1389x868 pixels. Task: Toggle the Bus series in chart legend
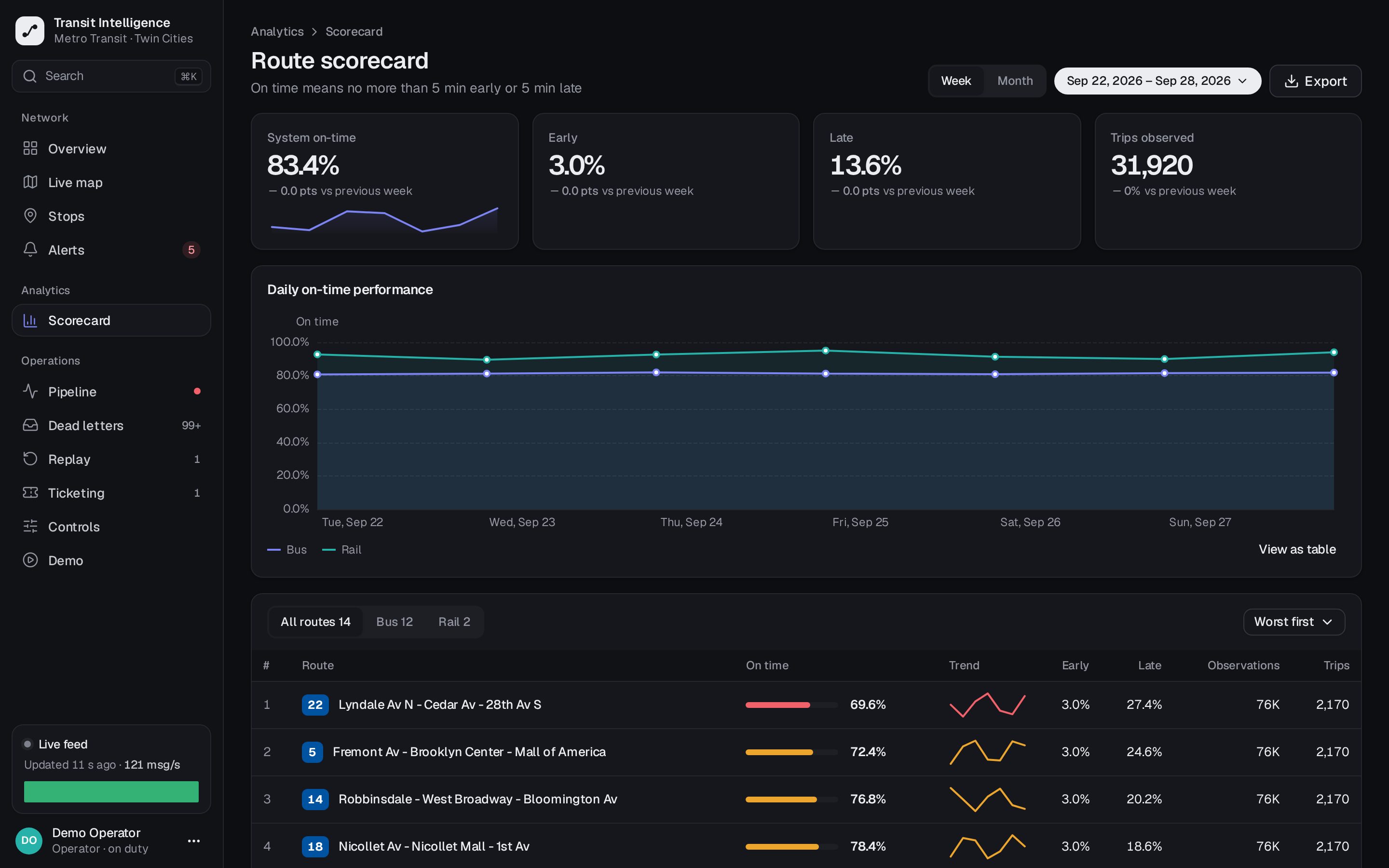tap(287, 549)
